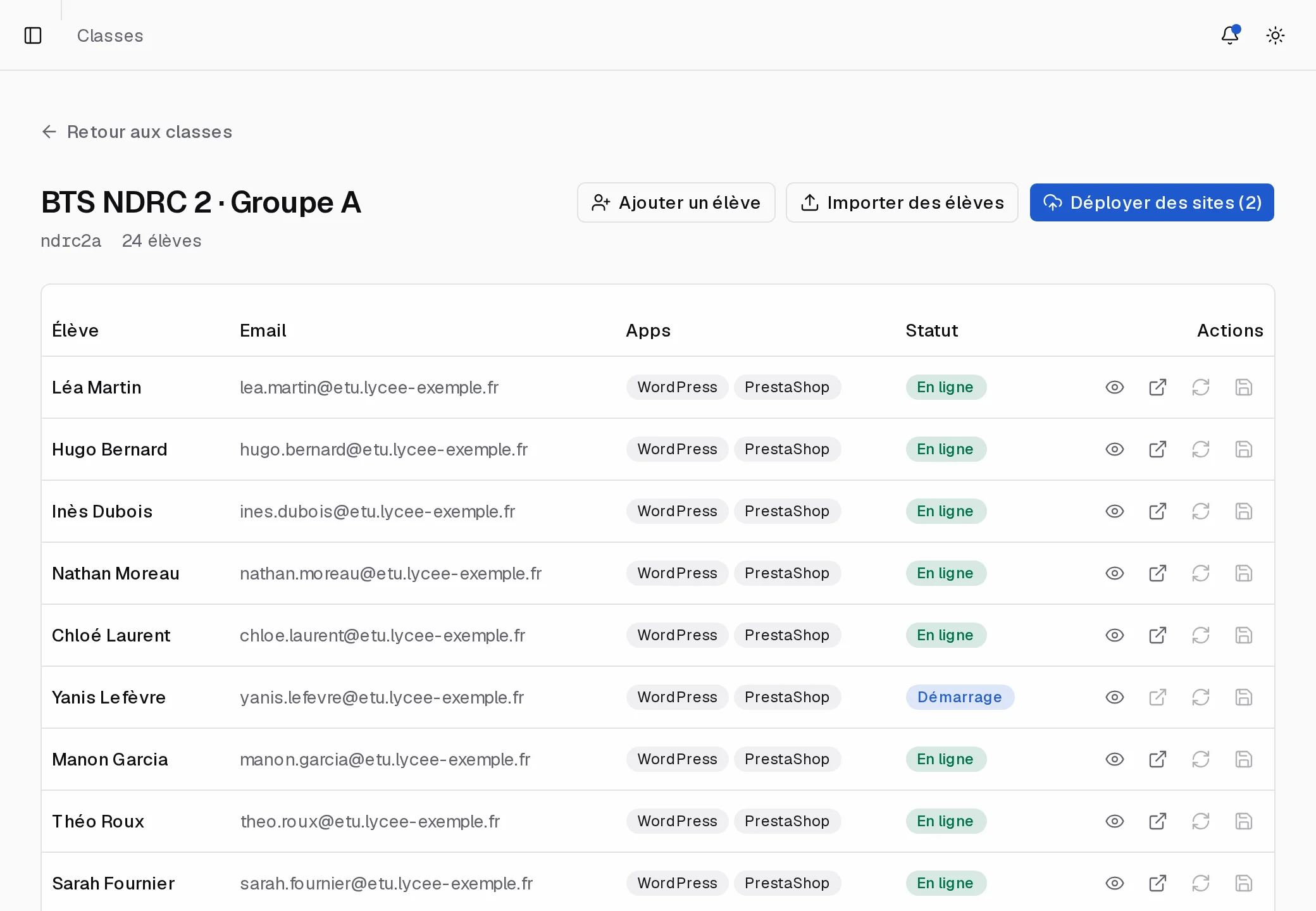Image resolution: width=1316 pixels, height=911 pixels.
Task: Click the Statut column header
Action: [x=931, y=330]
